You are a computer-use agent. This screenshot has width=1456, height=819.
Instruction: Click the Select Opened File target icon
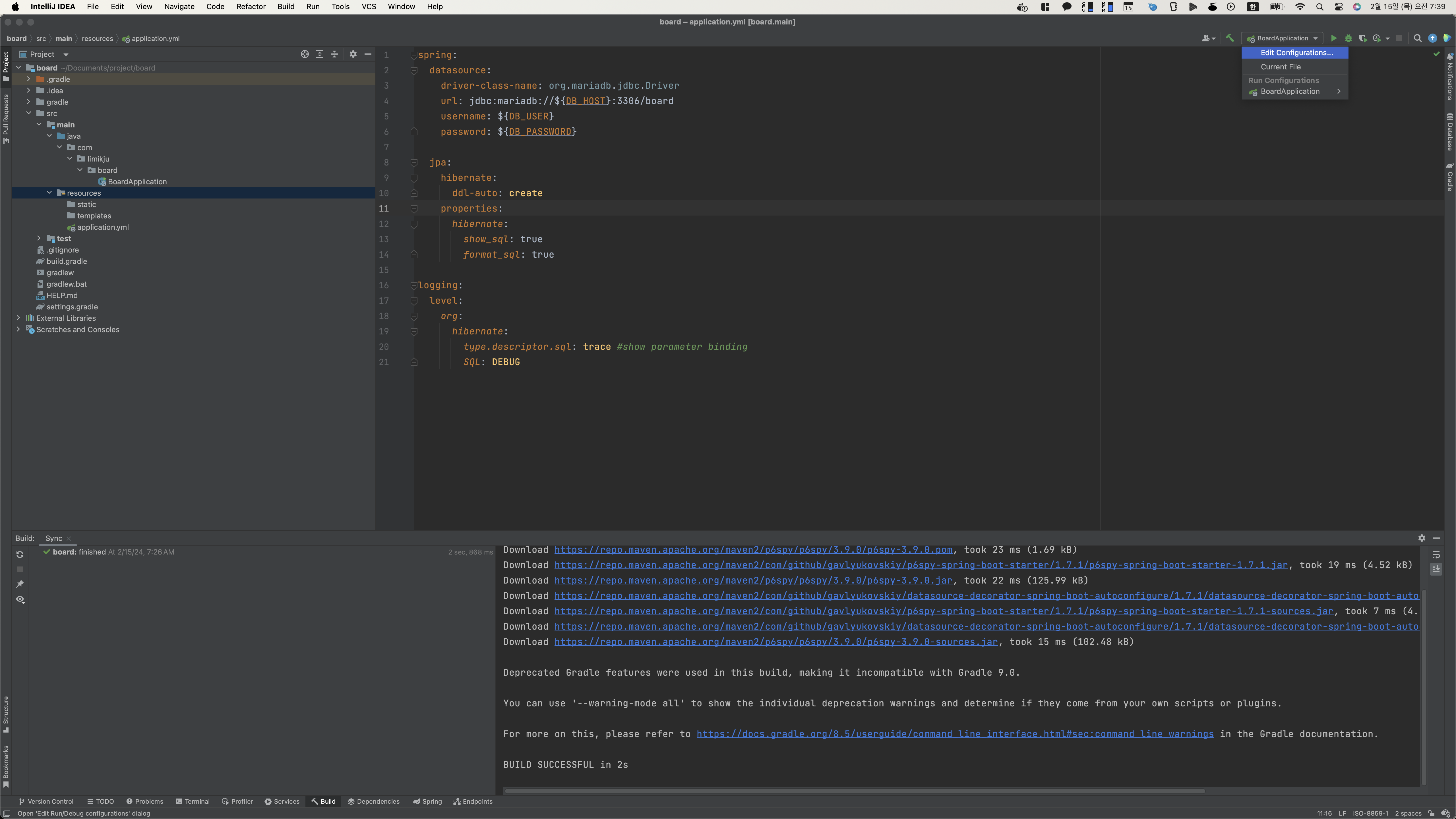305,54
